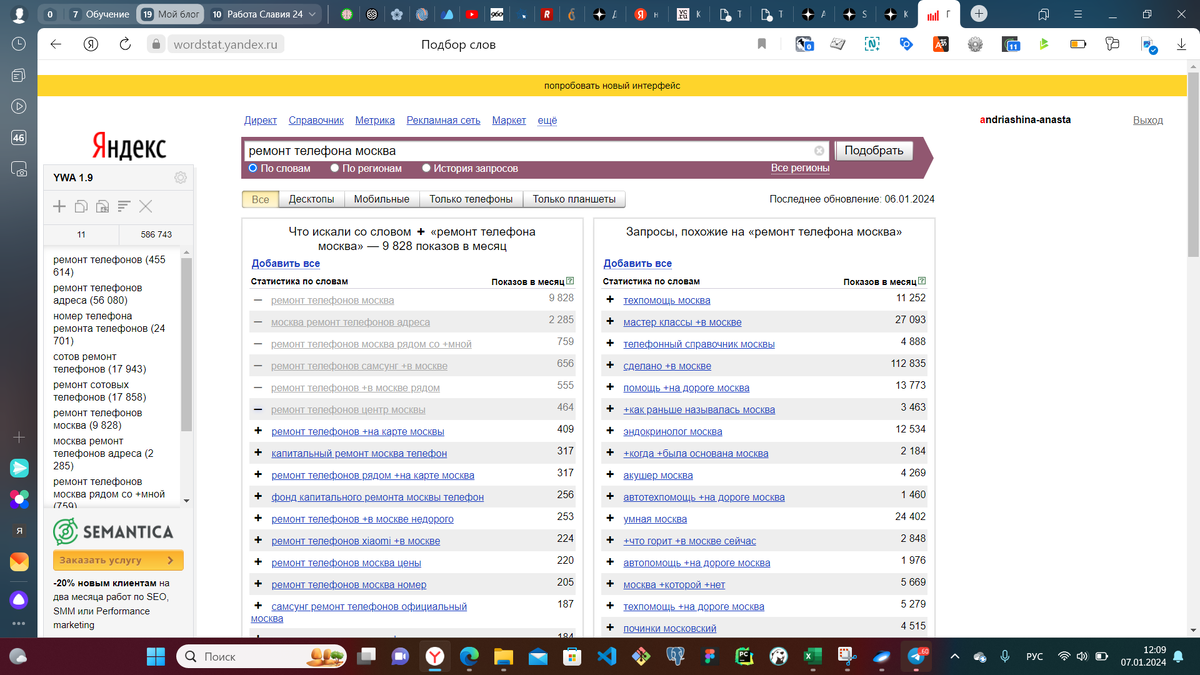Open PyCharm from the taskbar
This screenshot has height=675, width=1200.
[x=744, y=656]
